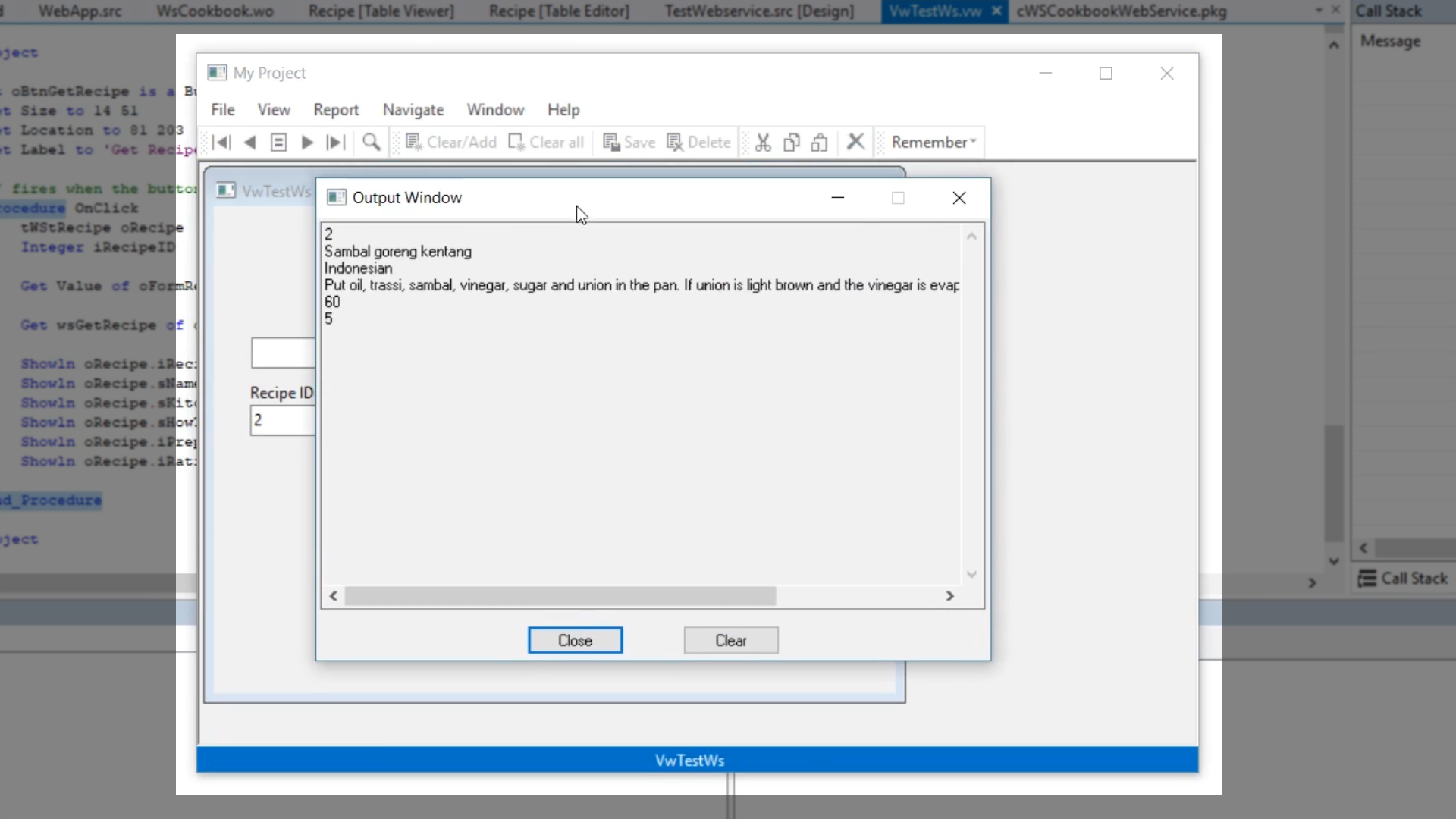Image resolution: width=1456 pixels, height=819 pixels.
Task: Click the previous record arrow
Action: tap(249, 143)
